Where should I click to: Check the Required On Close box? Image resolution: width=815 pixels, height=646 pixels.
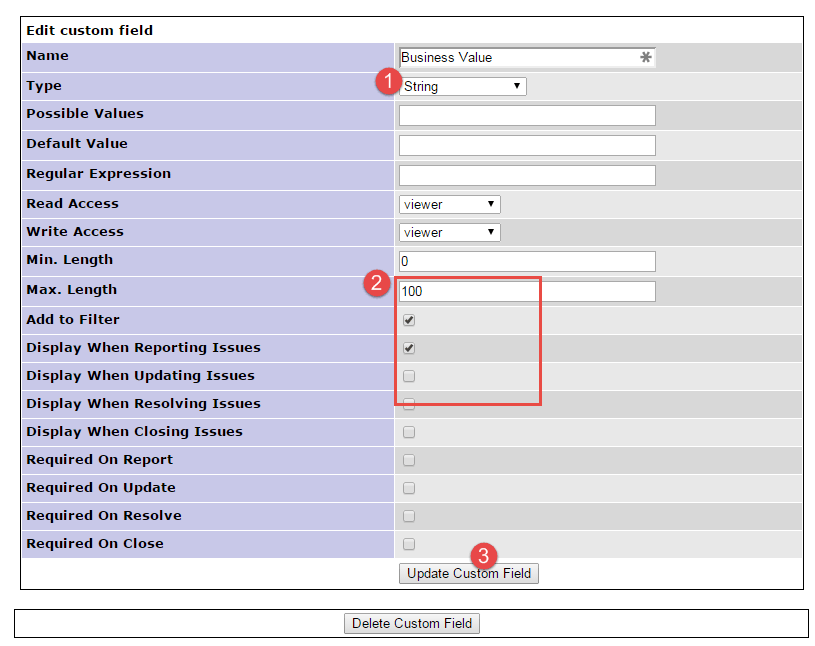(409, 545)
